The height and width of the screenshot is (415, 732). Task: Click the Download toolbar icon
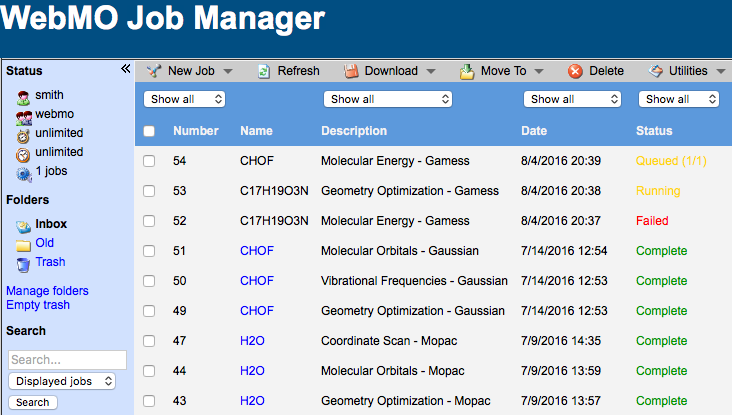[351, 71]
